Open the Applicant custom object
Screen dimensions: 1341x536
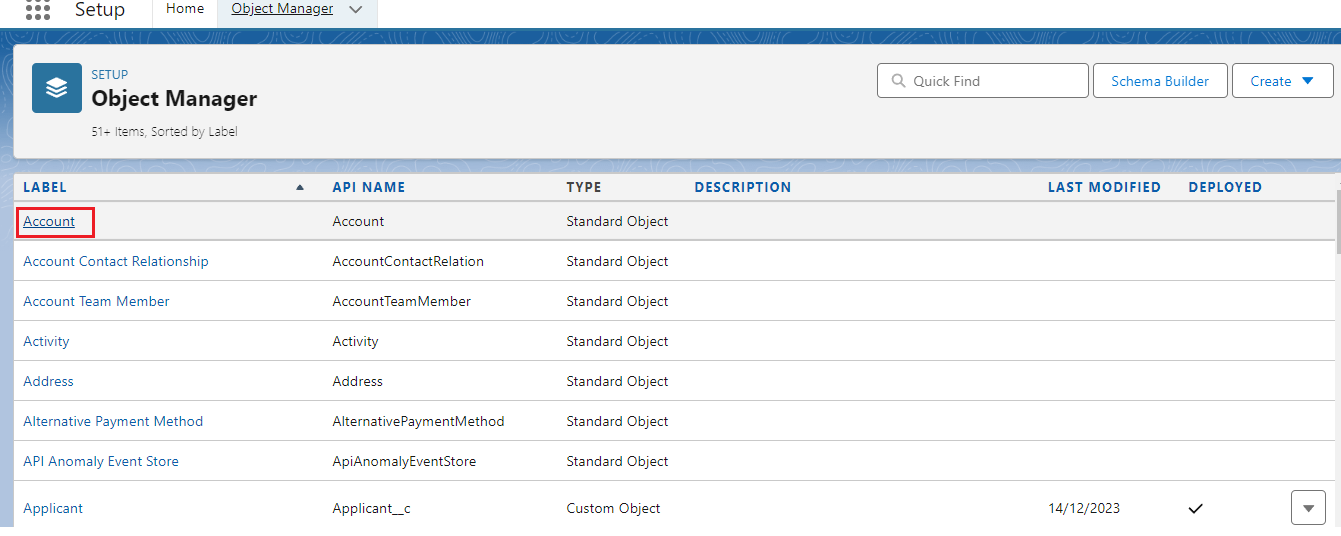point(53,508)
